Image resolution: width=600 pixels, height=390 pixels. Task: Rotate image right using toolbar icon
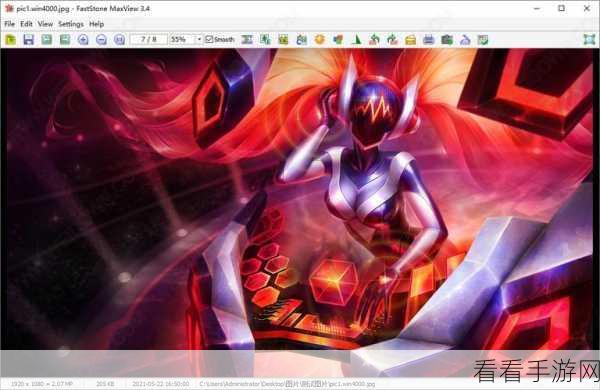[x=393, y=39]
